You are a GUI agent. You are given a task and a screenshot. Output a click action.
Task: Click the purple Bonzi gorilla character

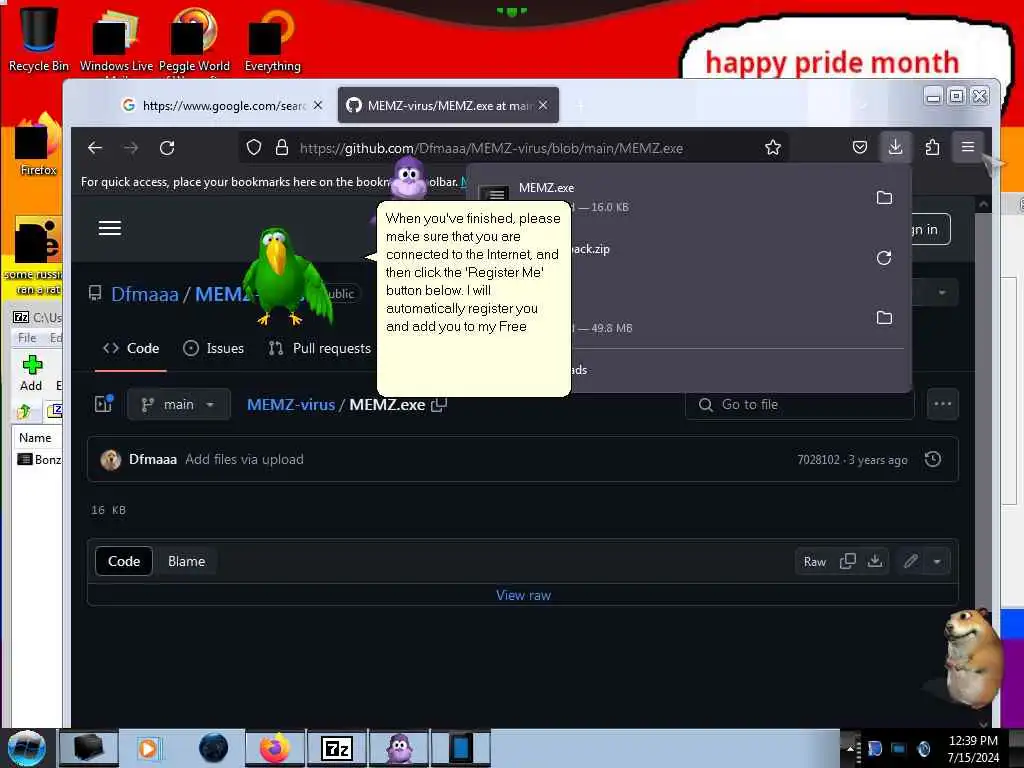[x=408, y=178]
